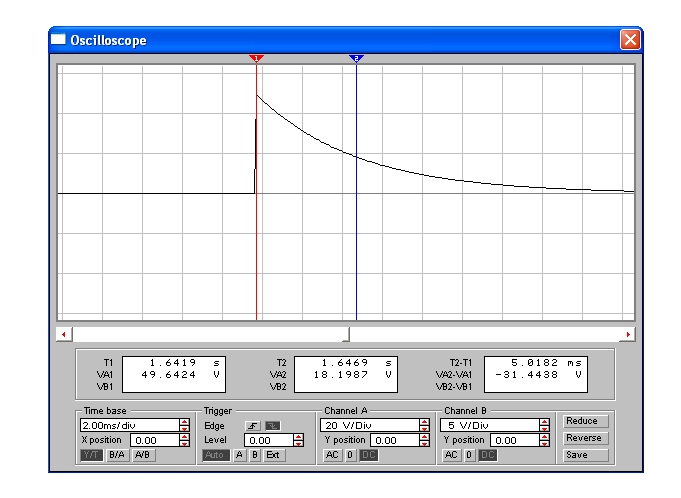The width and height of the screenshot is (681, 498).
Task: Click the right scroll arrow under the graph
Action: coord(628,334)
